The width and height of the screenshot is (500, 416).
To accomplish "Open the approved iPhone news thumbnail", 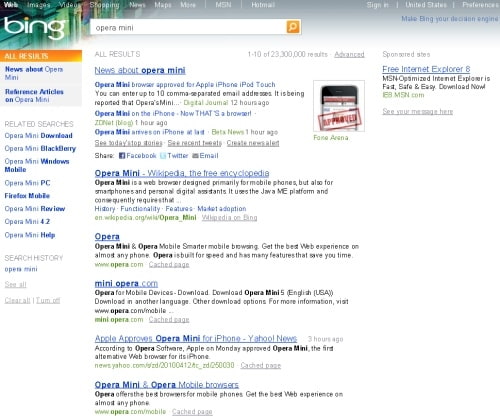I will (x=339, y=106).
